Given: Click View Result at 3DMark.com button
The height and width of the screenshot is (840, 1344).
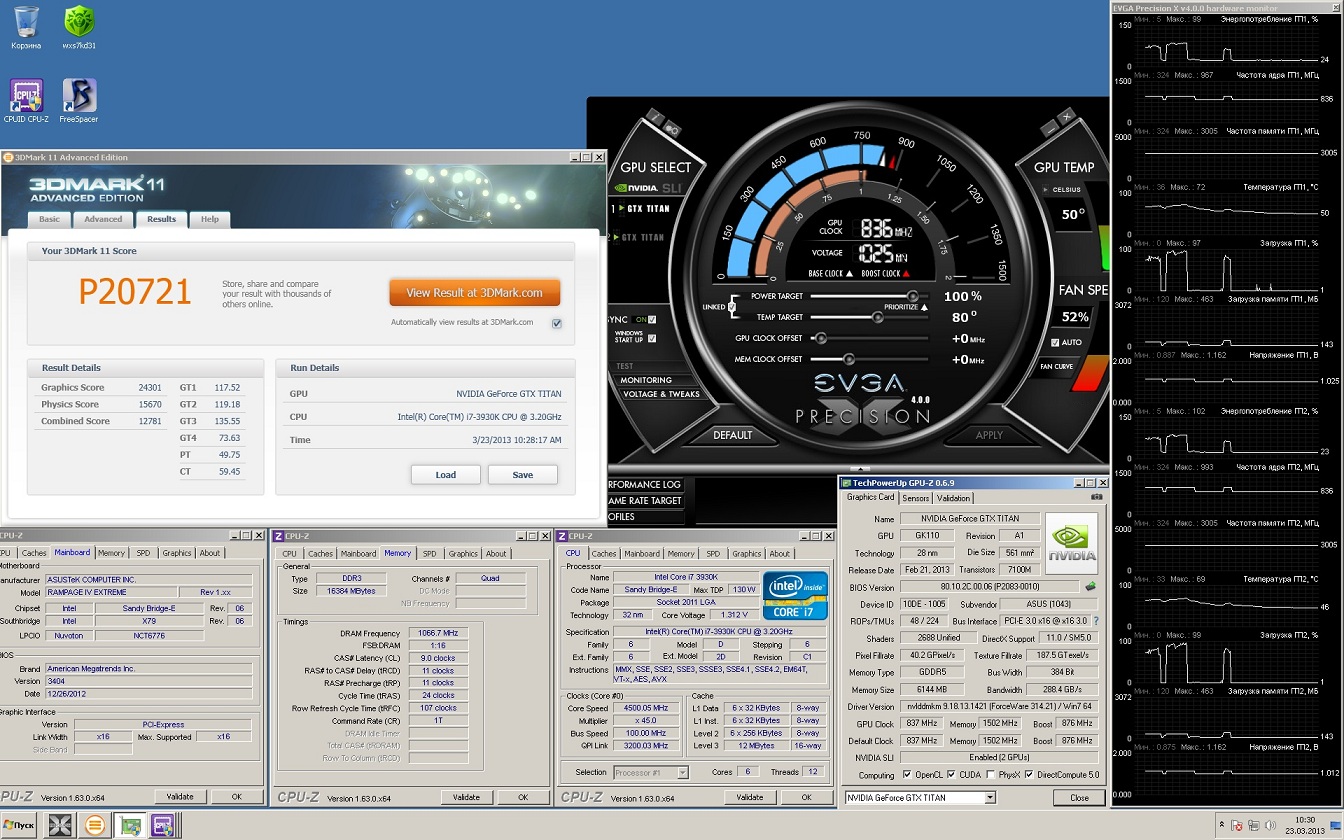Looking at the screenshot, I should coord(475,293).
